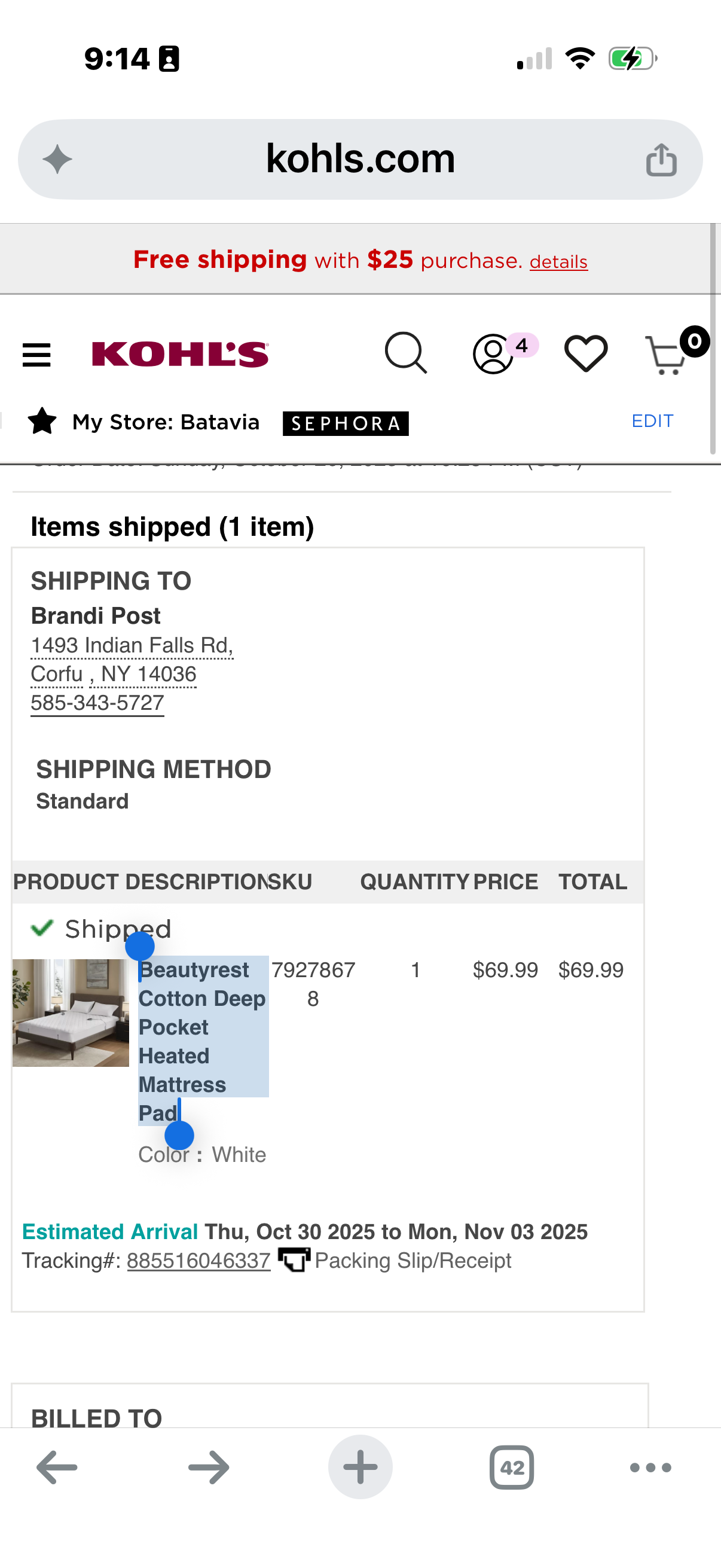
Task: Go forward with the browser forward arrow
Action: point(209,1468)
